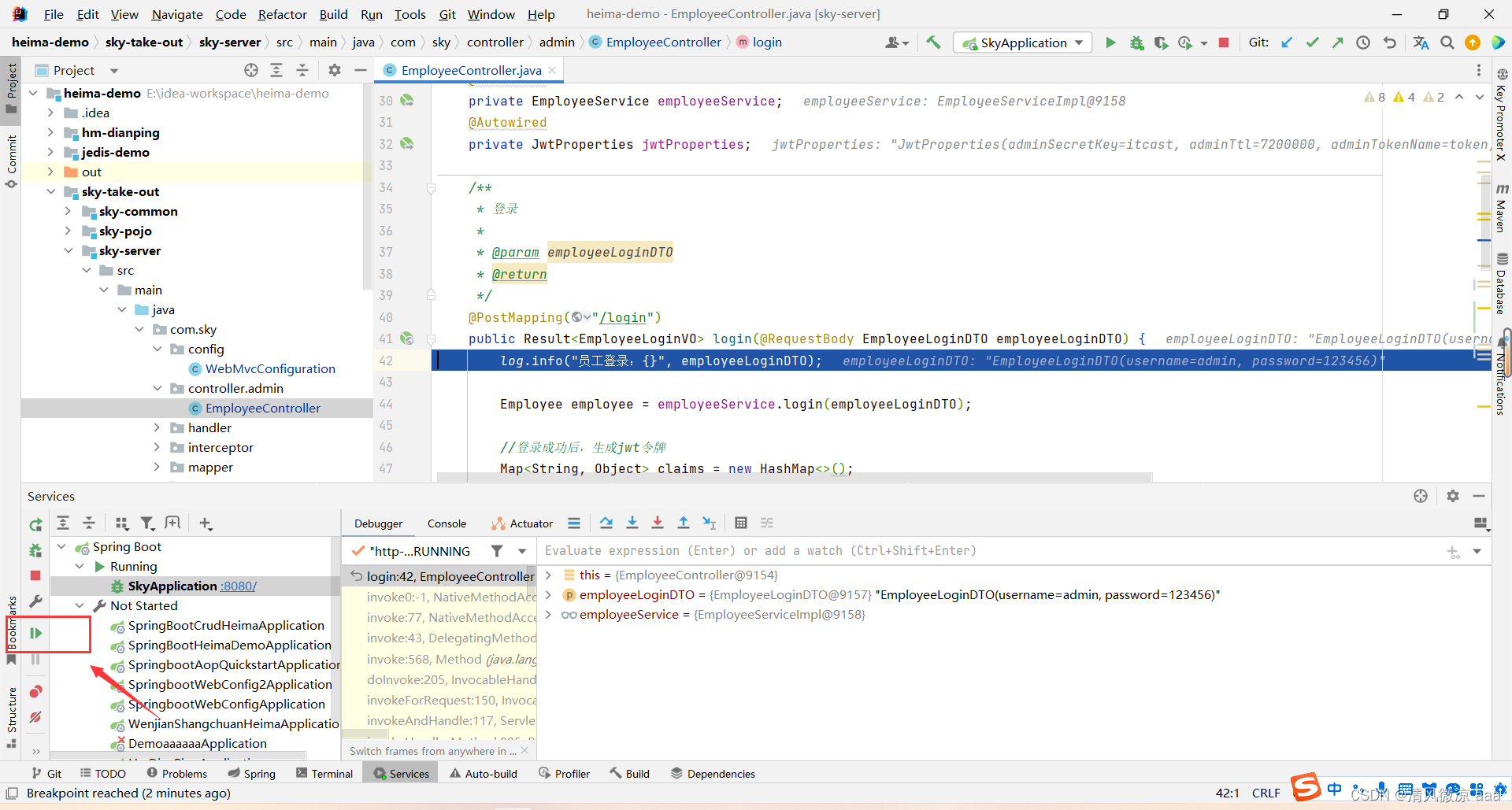Open Services panel settings gear
1512x810 pixels.
1453,496
